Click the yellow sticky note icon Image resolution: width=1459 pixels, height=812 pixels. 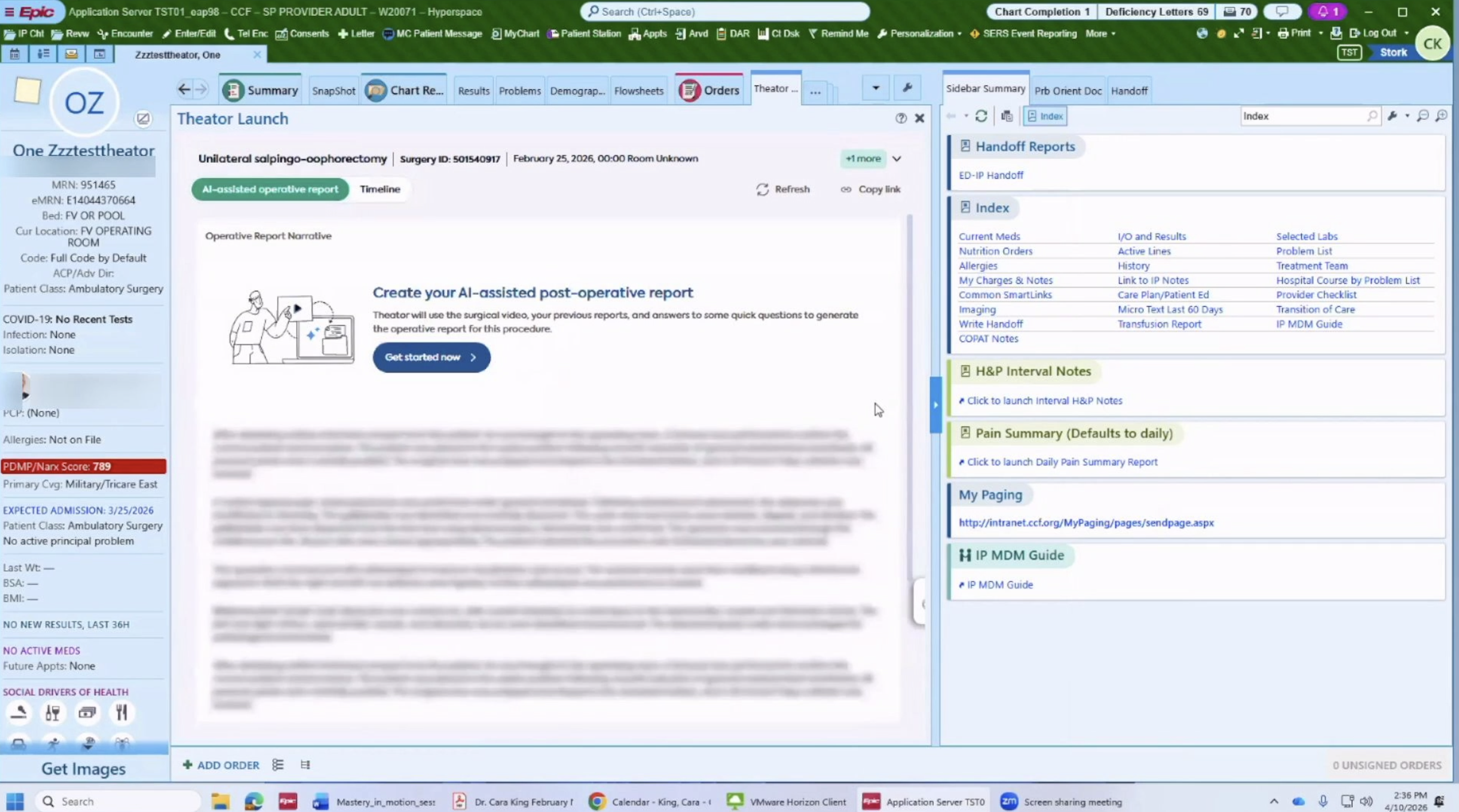click(27, 91)
